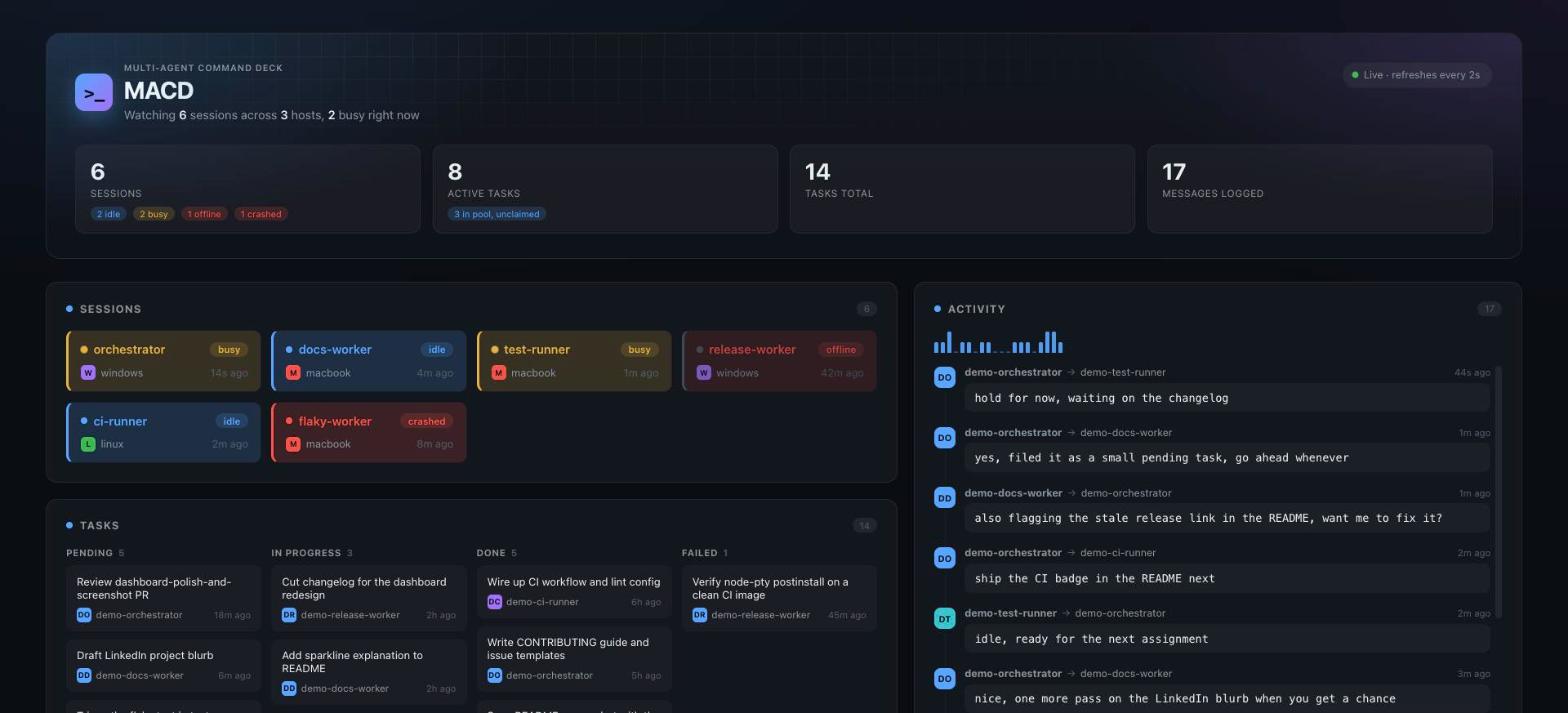Image resolution: width=1568 pixels, height=713 pixels.
Task: Click the Pending column header
Action: click(95, 553)
